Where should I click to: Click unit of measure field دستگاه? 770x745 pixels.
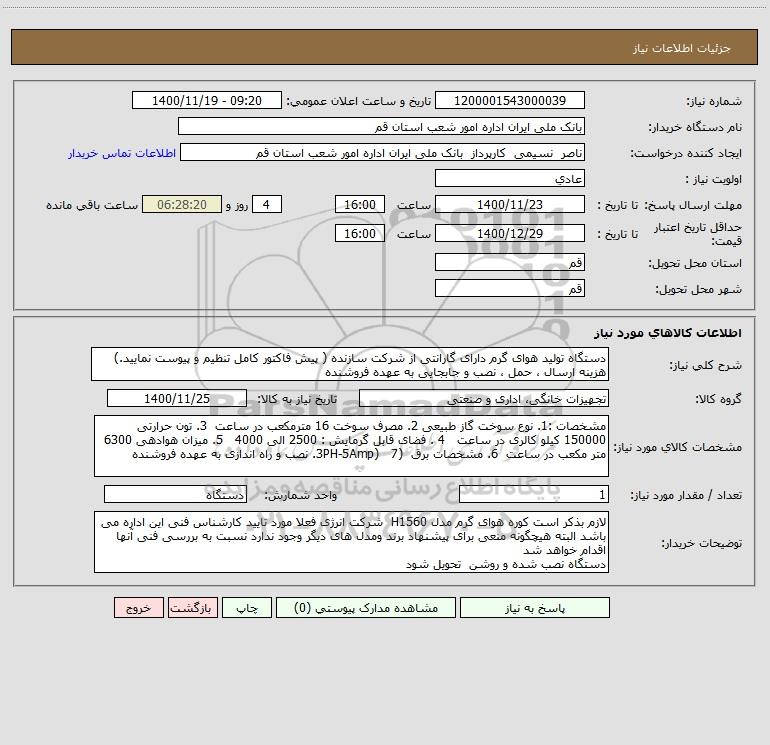point(175,495)
